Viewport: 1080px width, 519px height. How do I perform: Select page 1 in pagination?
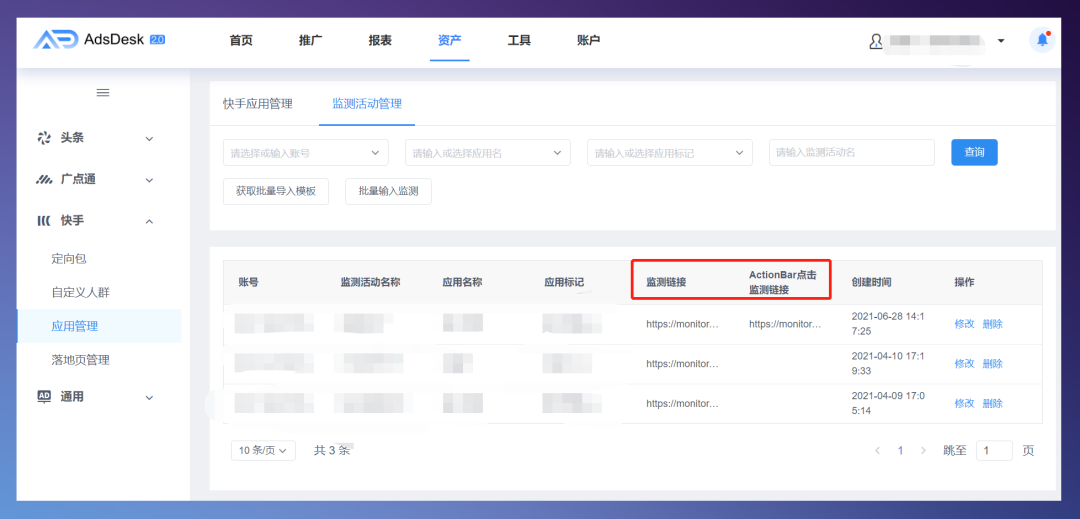900,451
